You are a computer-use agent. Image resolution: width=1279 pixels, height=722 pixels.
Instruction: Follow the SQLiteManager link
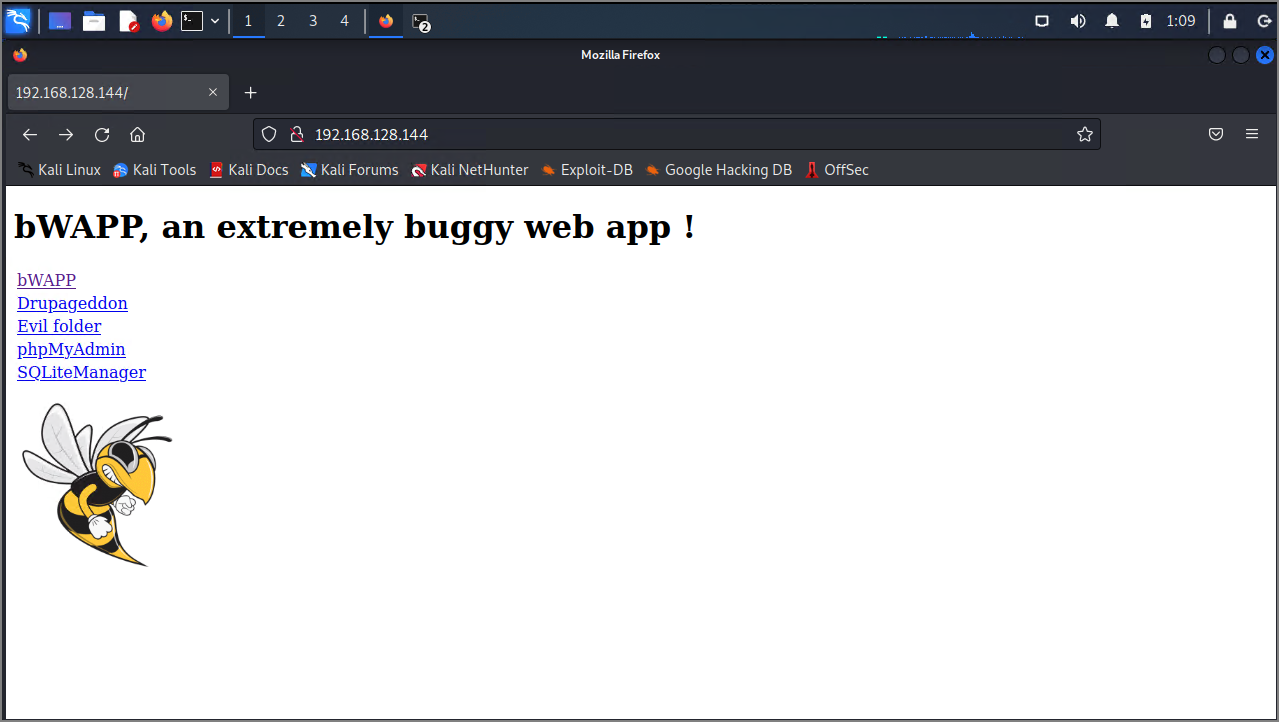(x=81, y=372)
